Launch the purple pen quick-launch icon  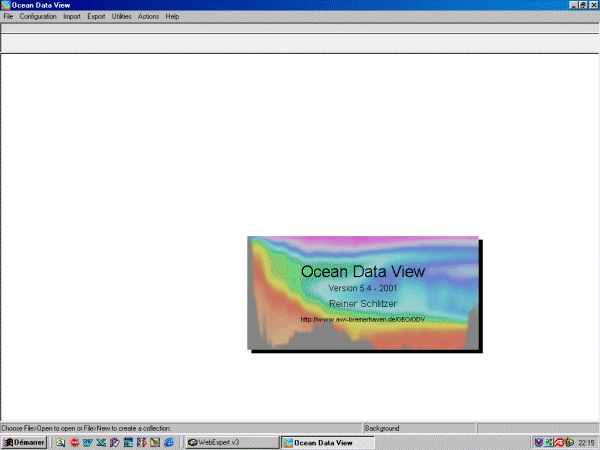click(x=114, y=443)
